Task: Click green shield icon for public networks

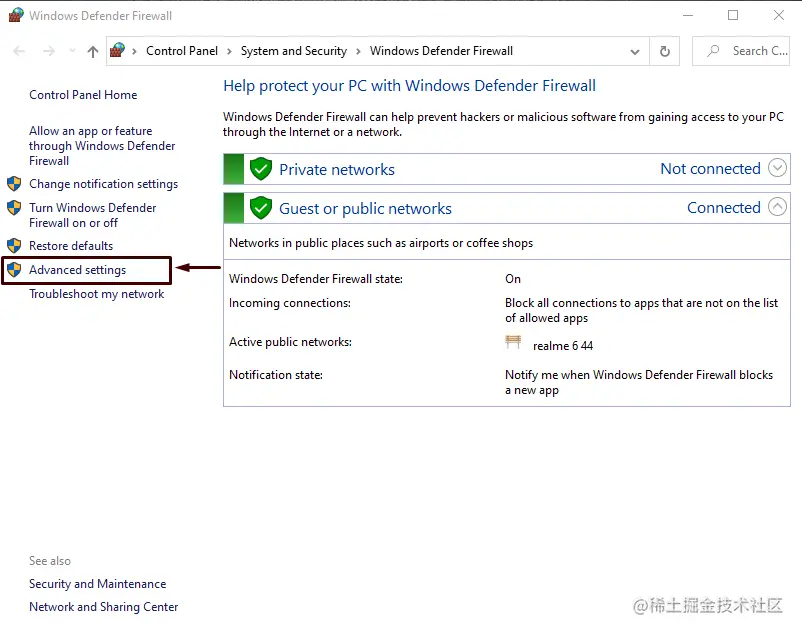Action: coord(261,208)
